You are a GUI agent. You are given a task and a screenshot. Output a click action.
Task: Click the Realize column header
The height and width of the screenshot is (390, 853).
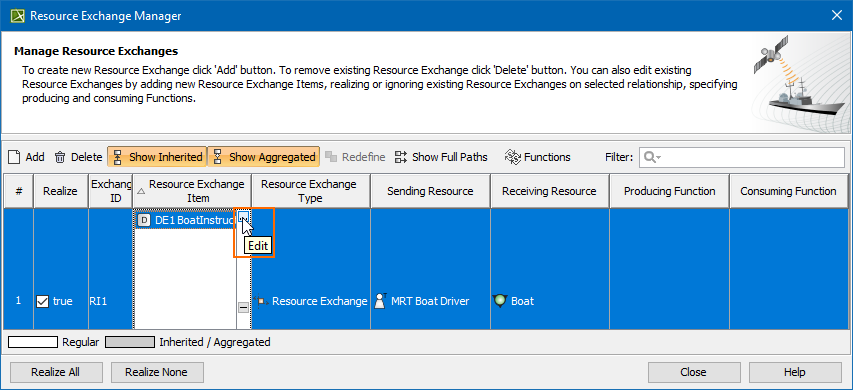60,191
